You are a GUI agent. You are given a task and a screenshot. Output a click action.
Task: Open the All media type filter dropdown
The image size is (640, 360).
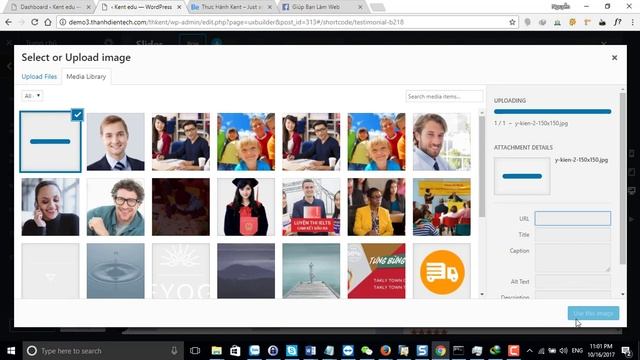coord(32,96)
